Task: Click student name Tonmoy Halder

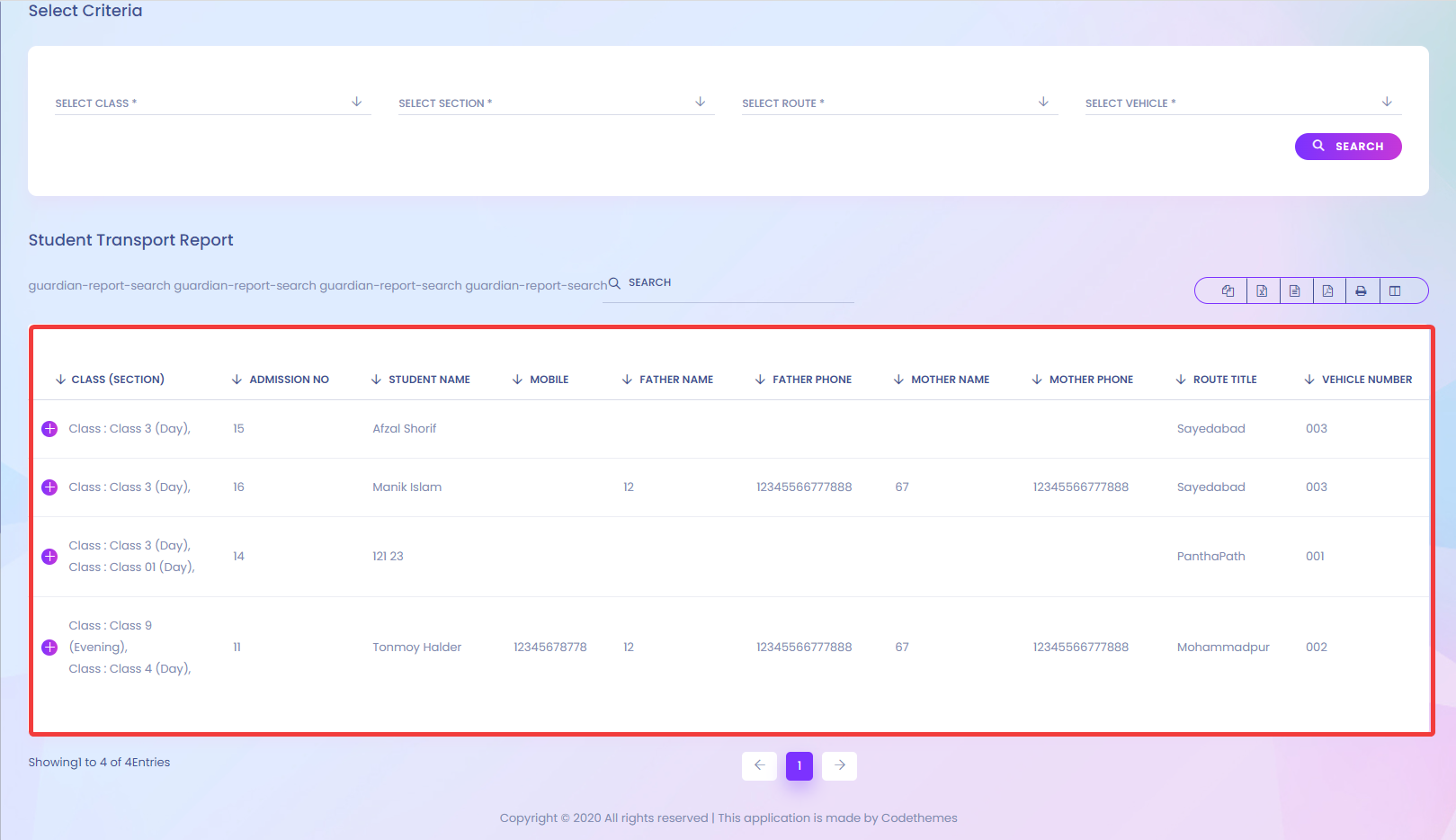Action: coord(417,648)
